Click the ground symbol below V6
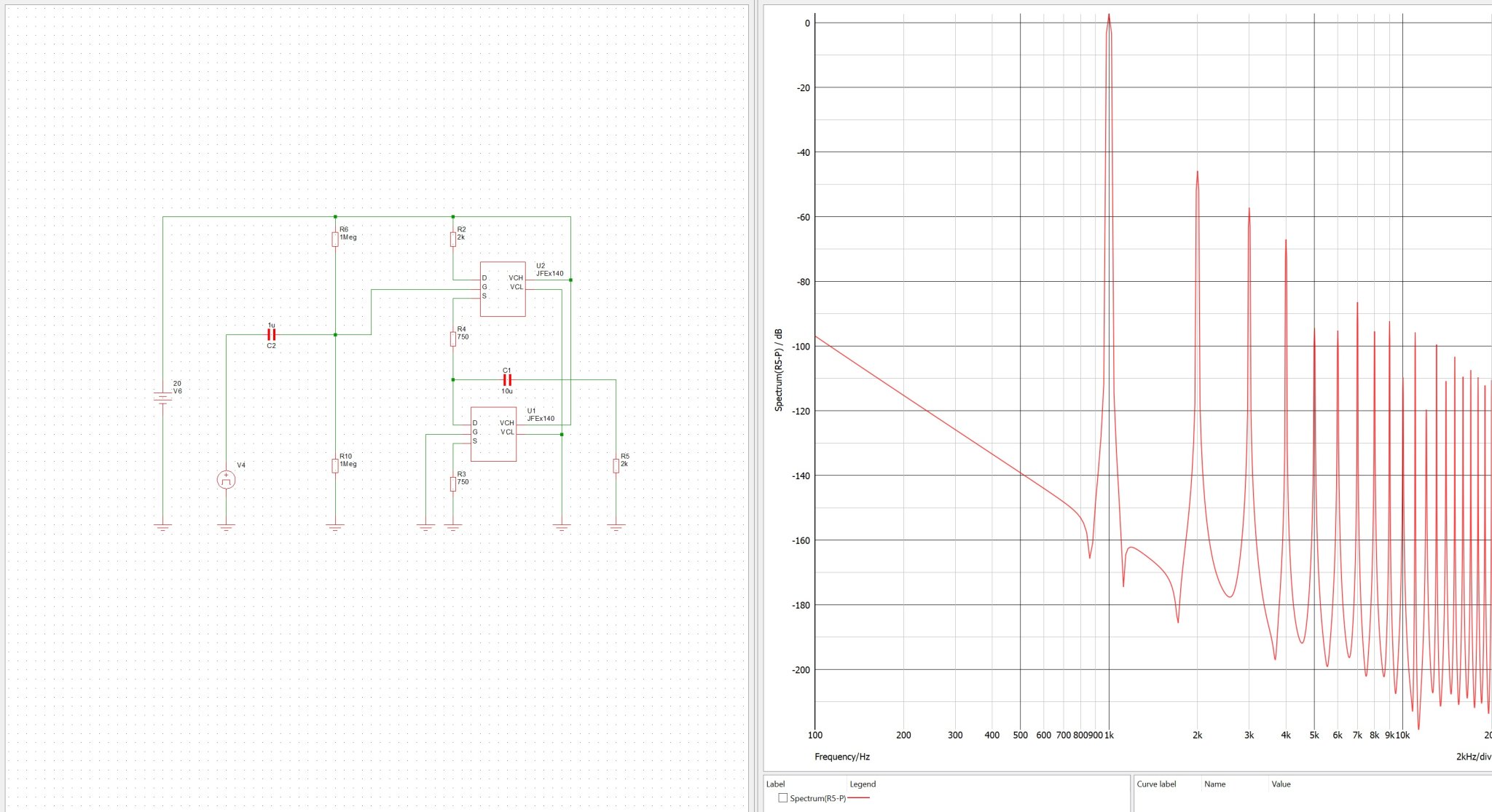Image resolution: width=1492 pixels, height=812 pixels. 163,527
